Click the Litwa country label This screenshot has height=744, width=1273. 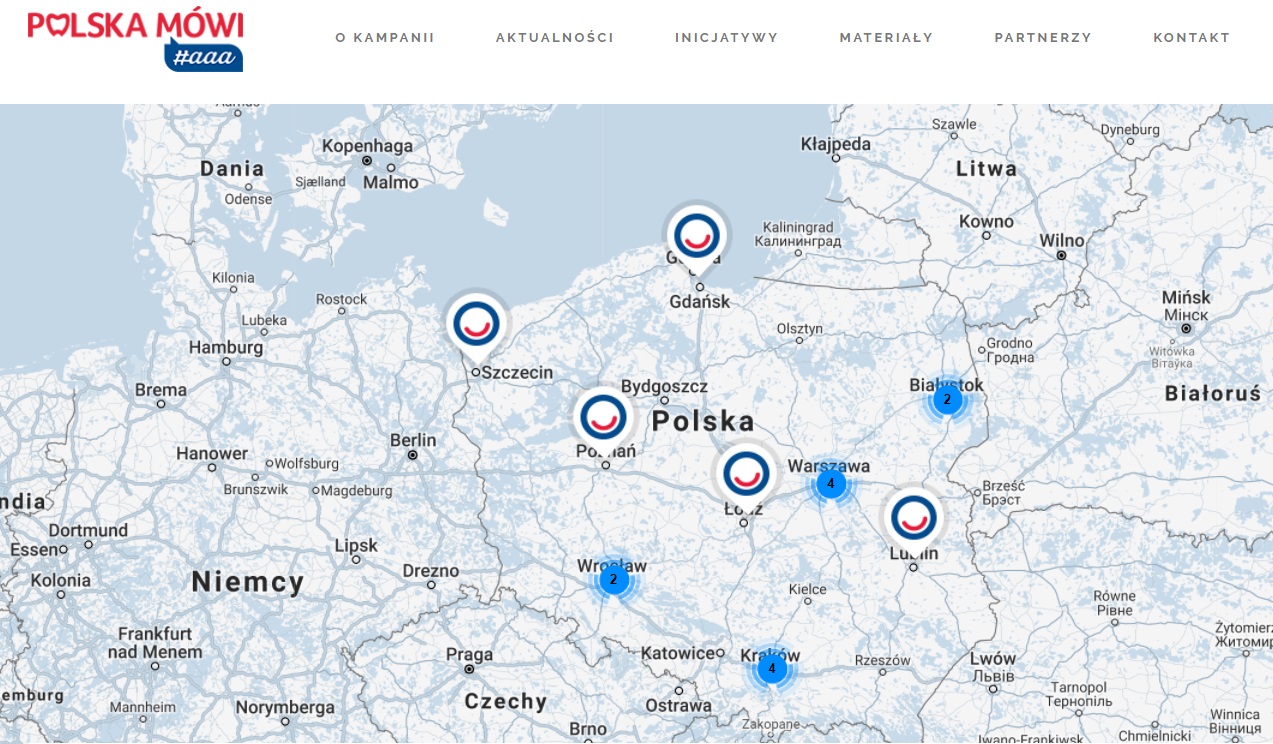tap(986, 168)
